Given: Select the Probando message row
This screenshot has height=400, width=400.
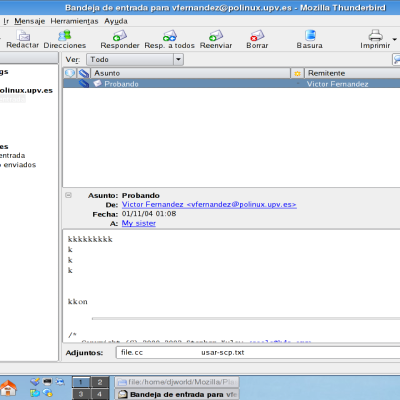Looking at the screenshot, I should click(x=232, y=84).
